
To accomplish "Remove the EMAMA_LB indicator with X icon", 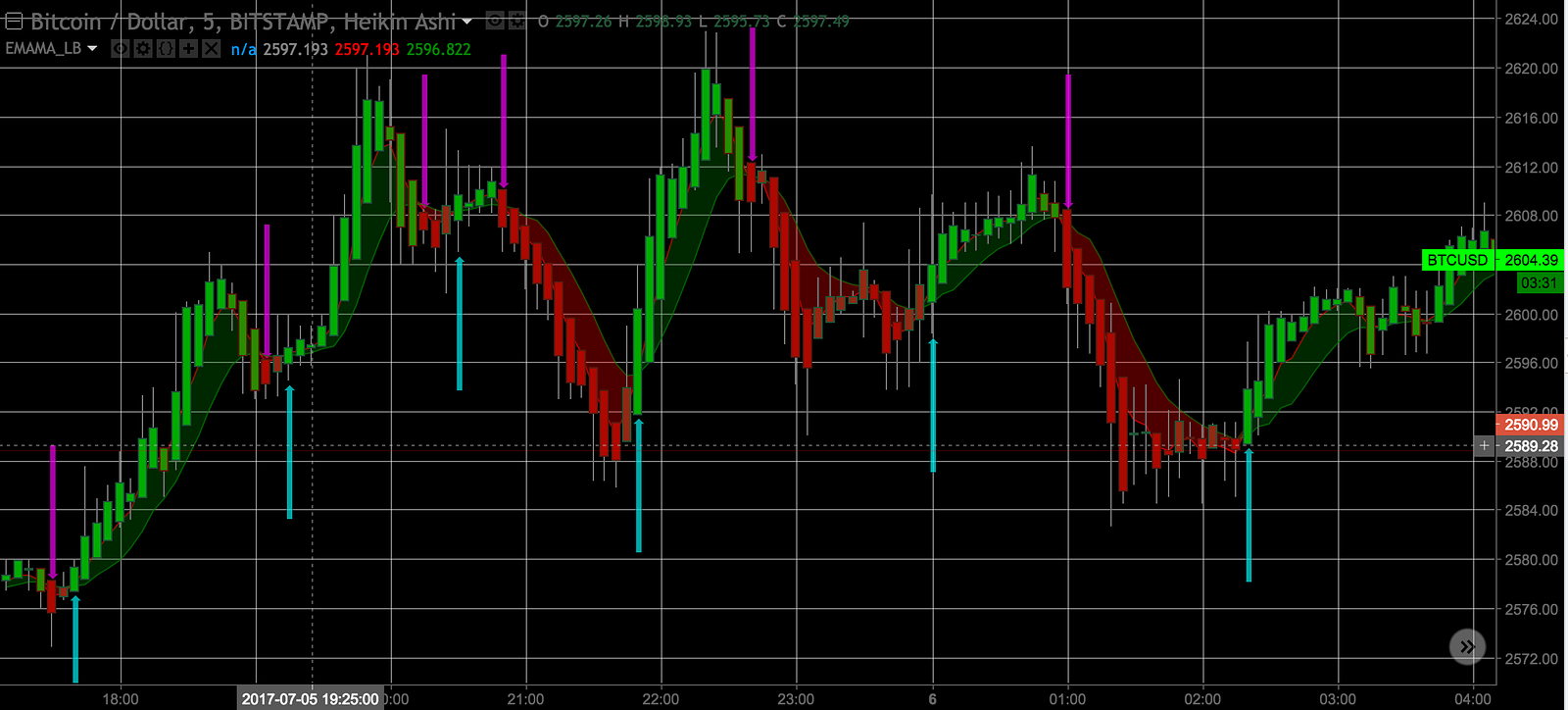I will (211, 48).
